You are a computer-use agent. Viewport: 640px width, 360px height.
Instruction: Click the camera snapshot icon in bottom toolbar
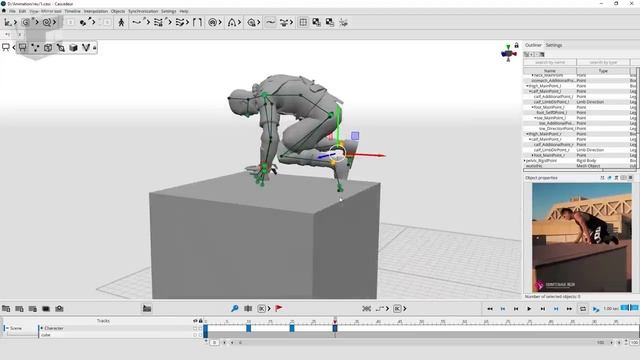click(x=59, y=309)
